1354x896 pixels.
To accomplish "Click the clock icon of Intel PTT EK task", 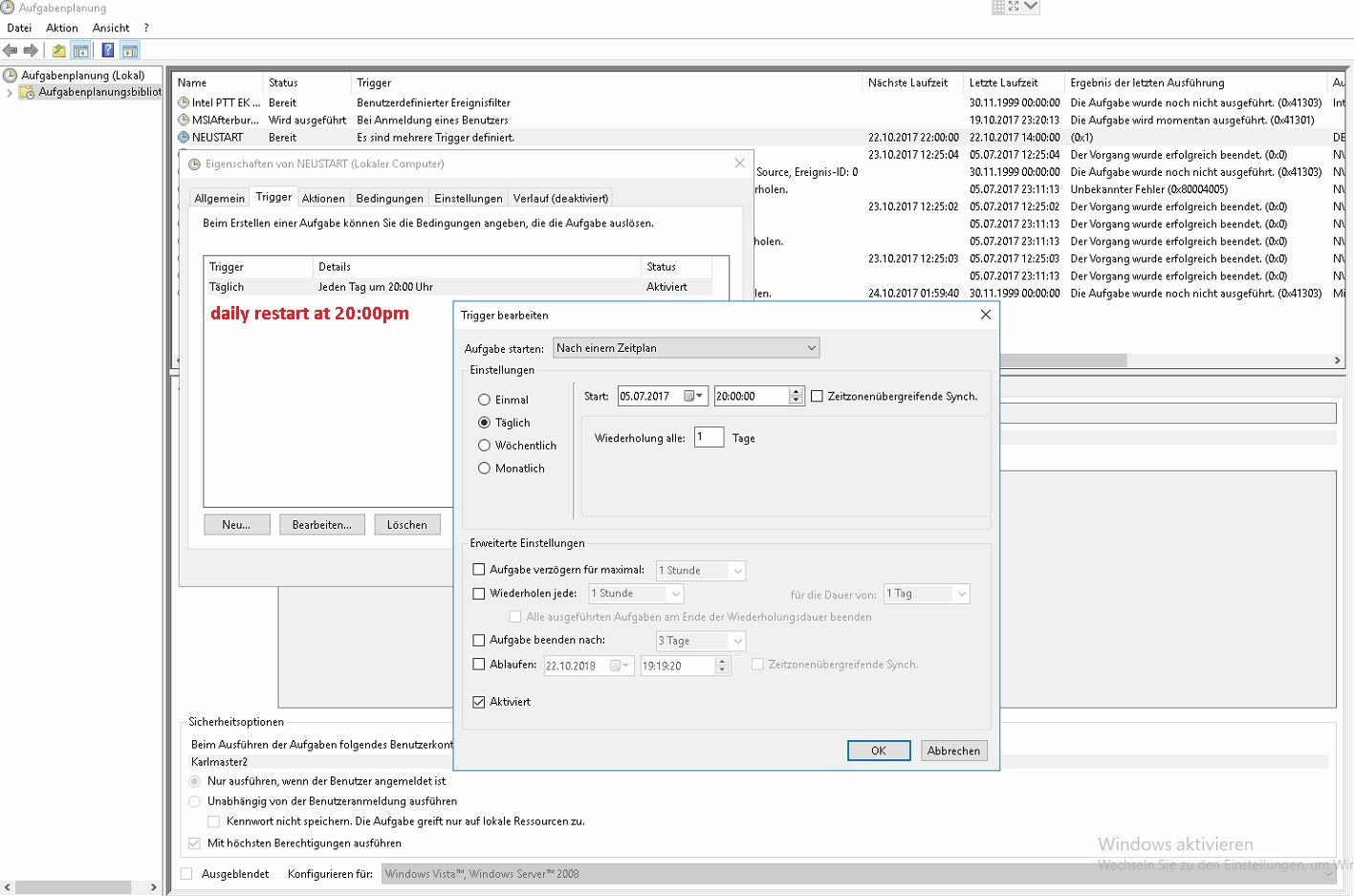I will click(184, 102).
